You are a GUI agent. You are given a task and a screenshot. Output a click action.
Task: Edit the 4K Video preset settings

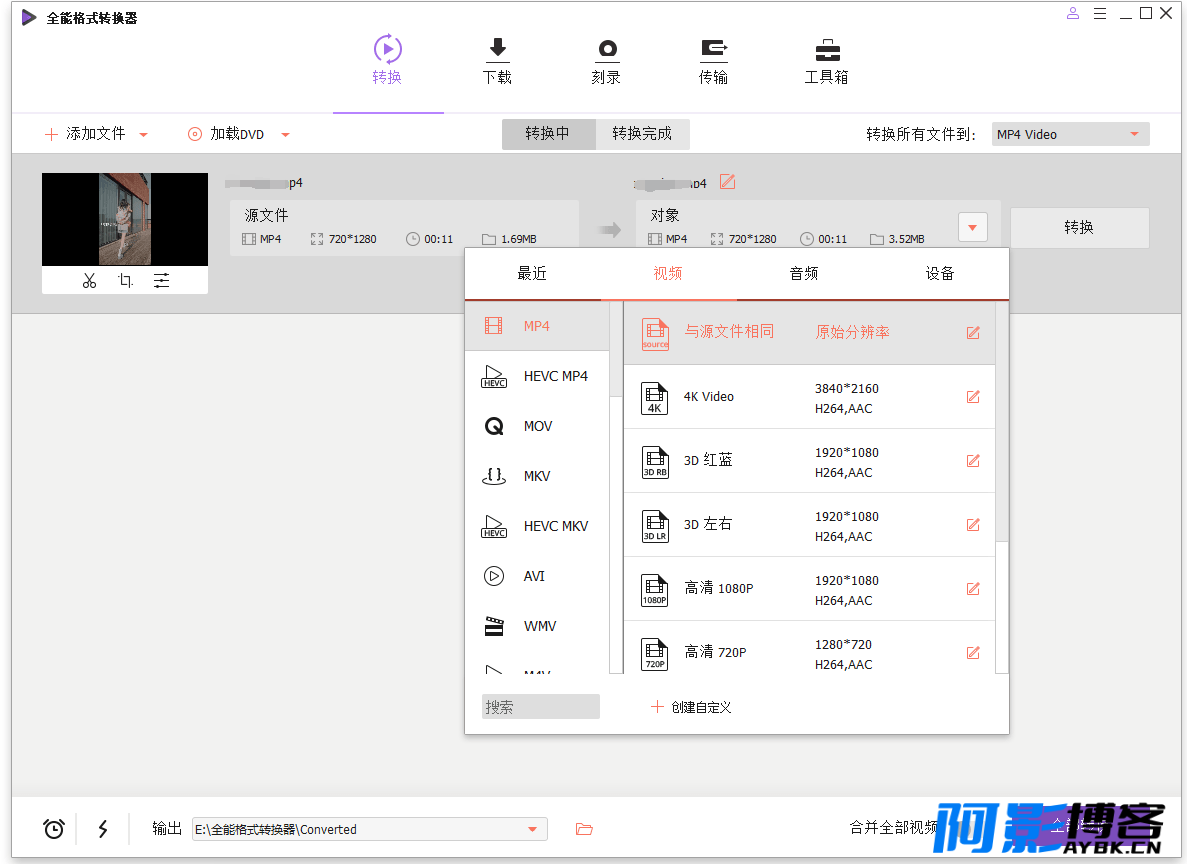974,397
